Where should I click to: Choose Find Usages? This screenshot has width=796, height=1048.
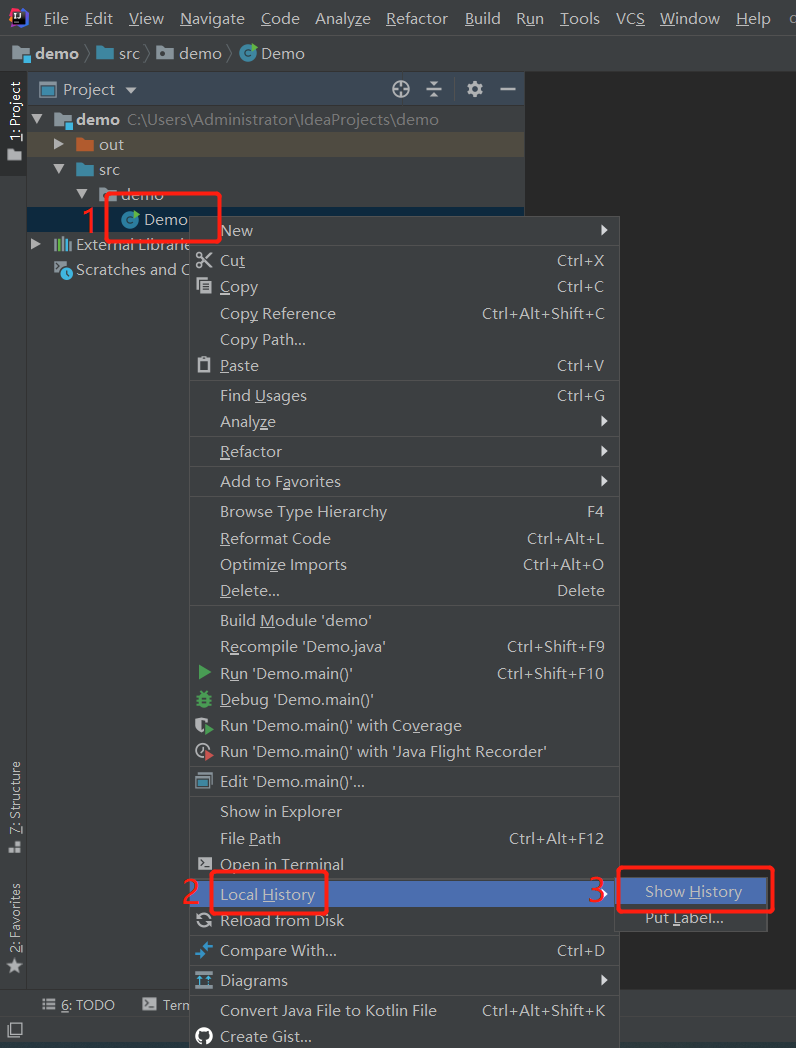[404, 396]
